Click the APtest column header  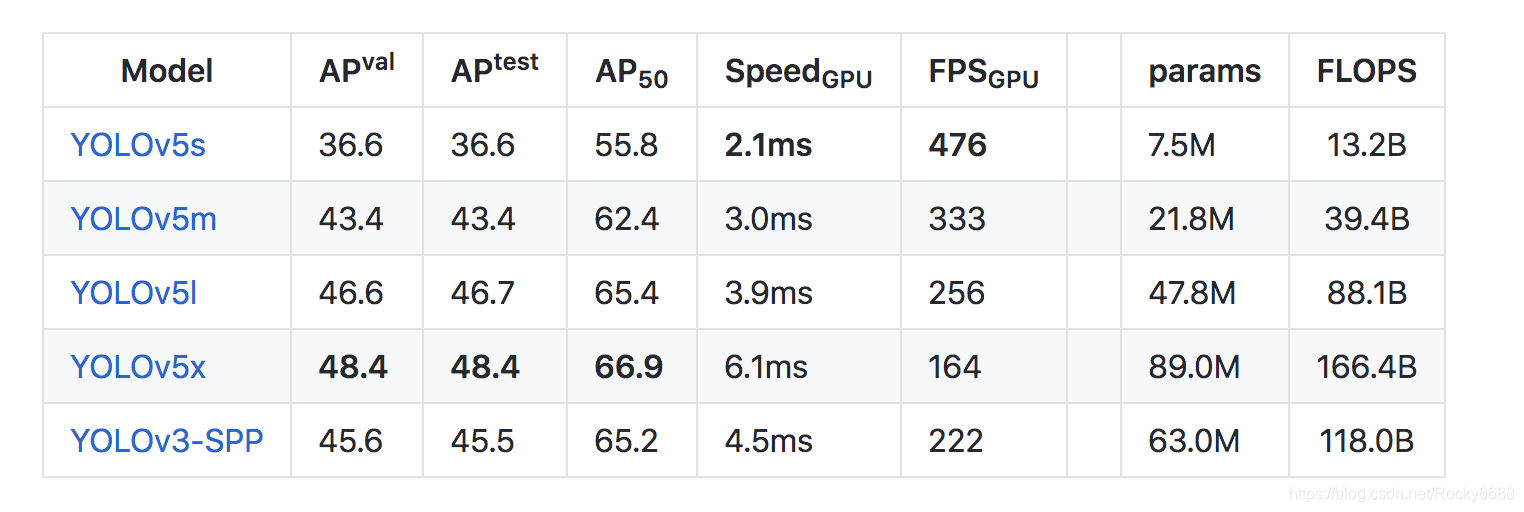point(495,69)
